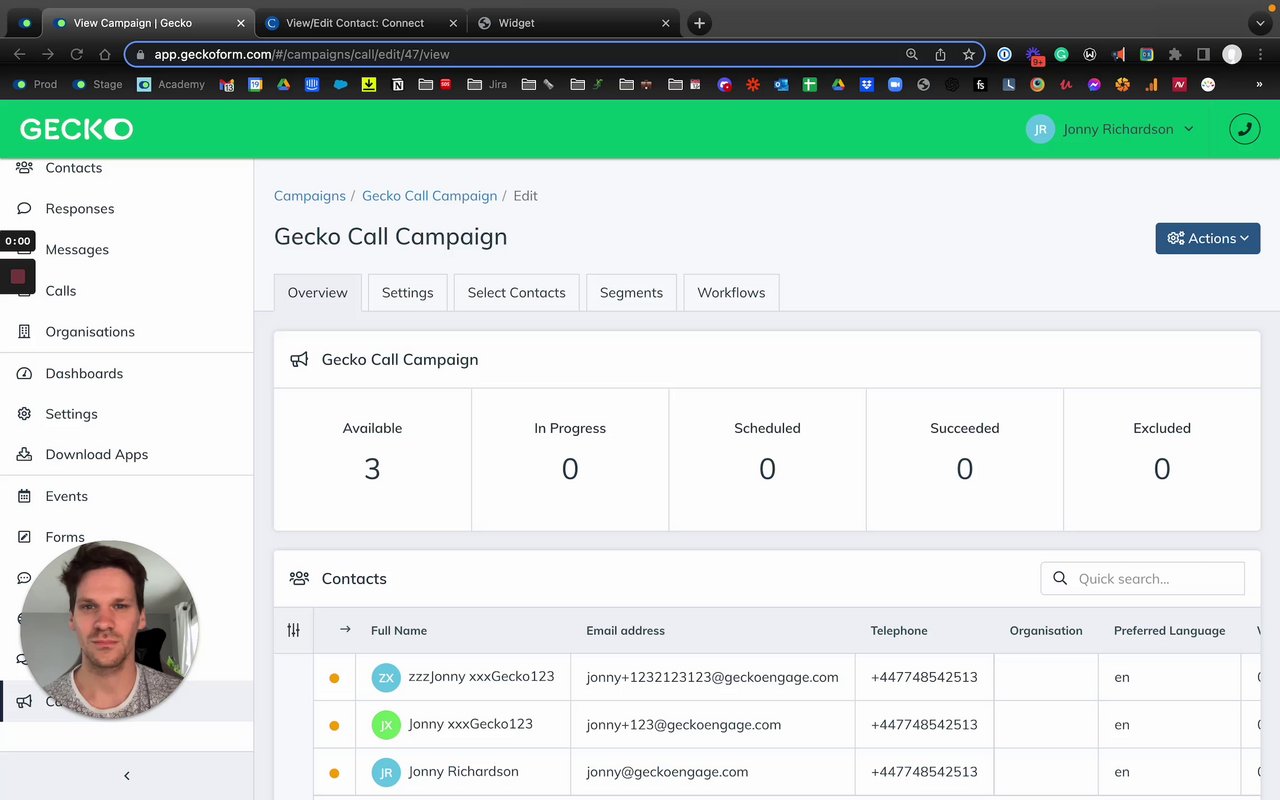The height and width of the screenshot is (800, 1280).
Task: Focus the Quick search field
Action: pyautogui.click(x=1143, y=578)
